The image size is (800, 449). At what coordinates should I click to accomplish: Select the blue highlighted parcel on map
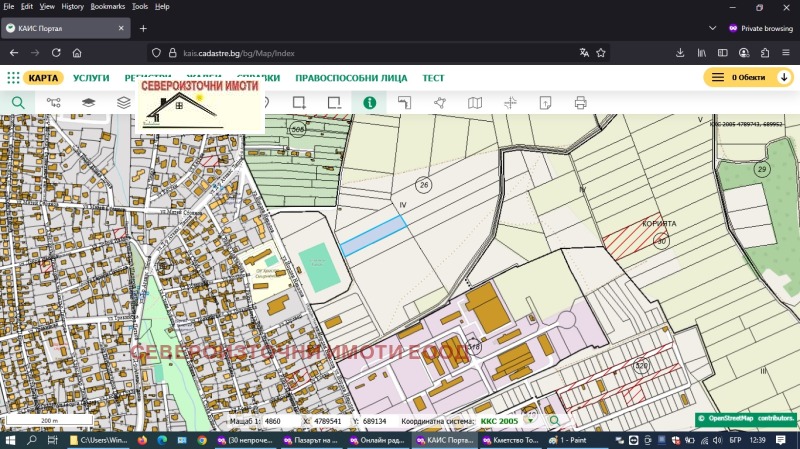pyautogui.click(x=374, y=235)
